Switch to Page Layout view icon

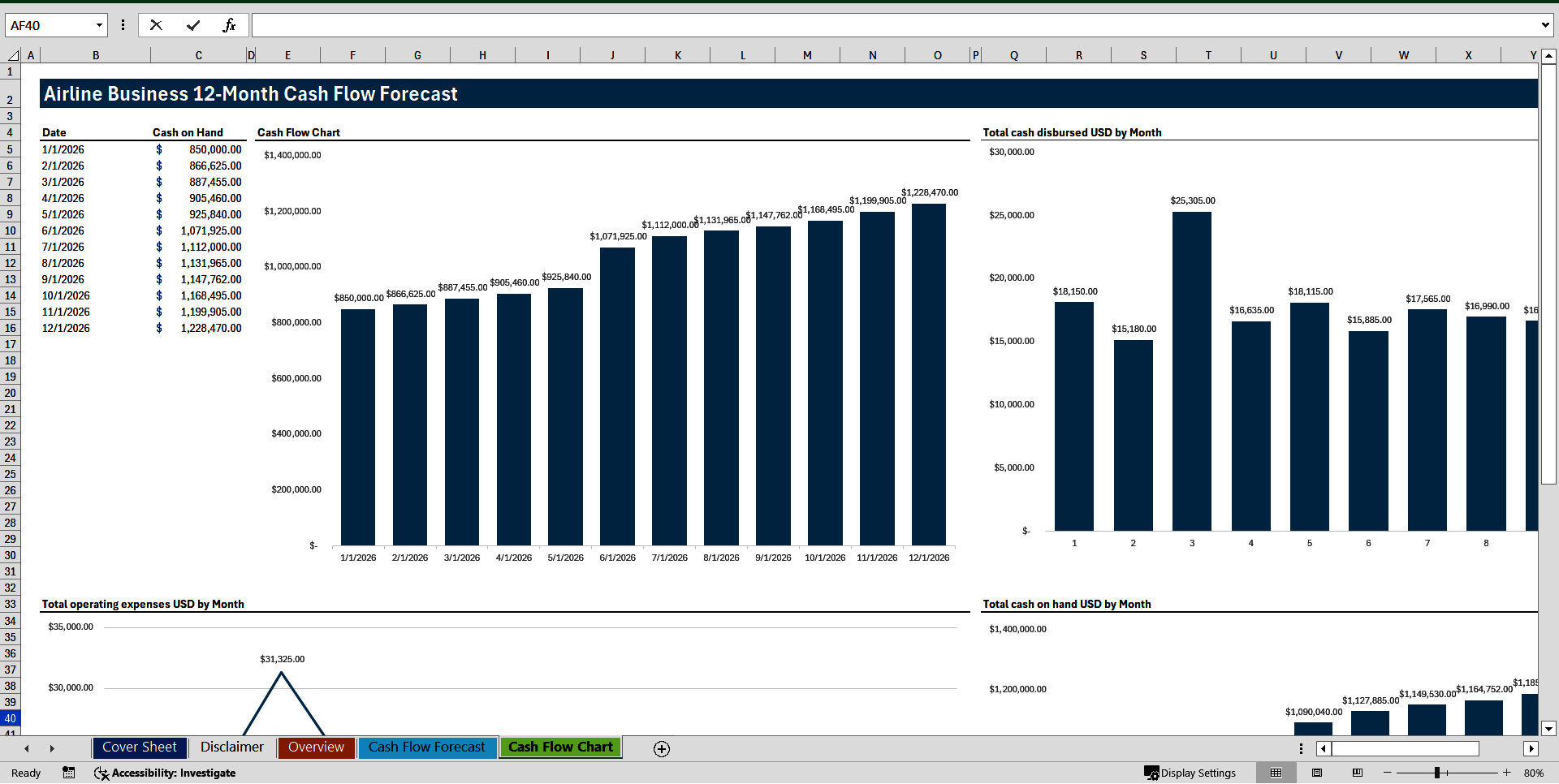coord(1316,773)
